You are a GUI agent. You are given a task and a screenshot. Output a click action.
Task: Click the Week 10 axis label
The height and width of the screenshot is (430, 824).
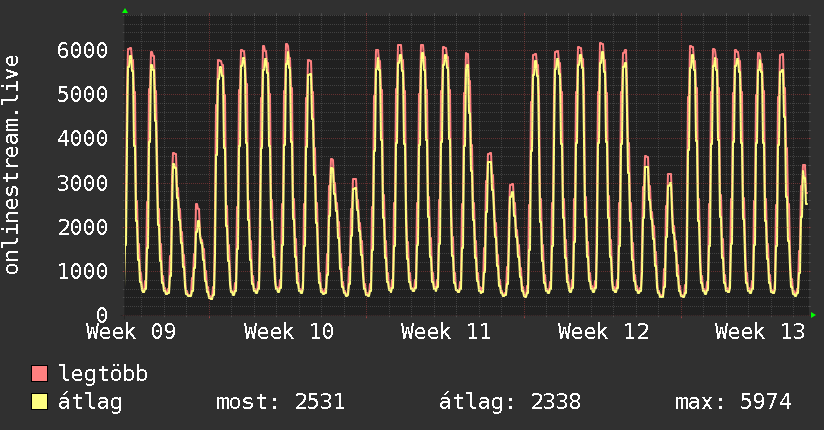289,332
